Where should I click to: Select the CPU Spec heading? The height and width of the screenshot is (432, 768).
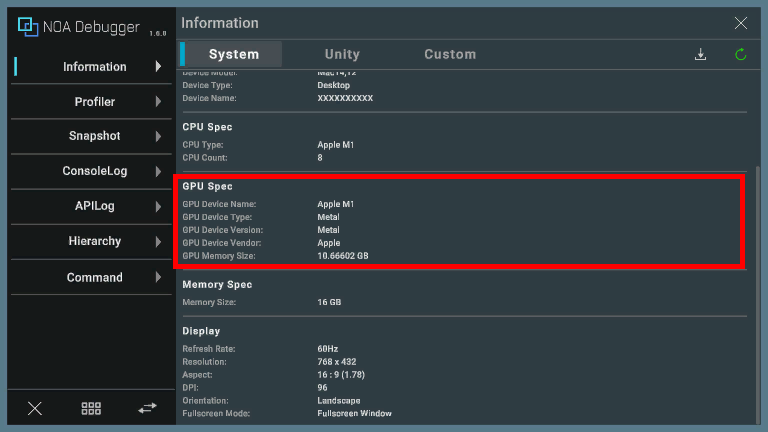pyautogui.click(x=207, y=127)
